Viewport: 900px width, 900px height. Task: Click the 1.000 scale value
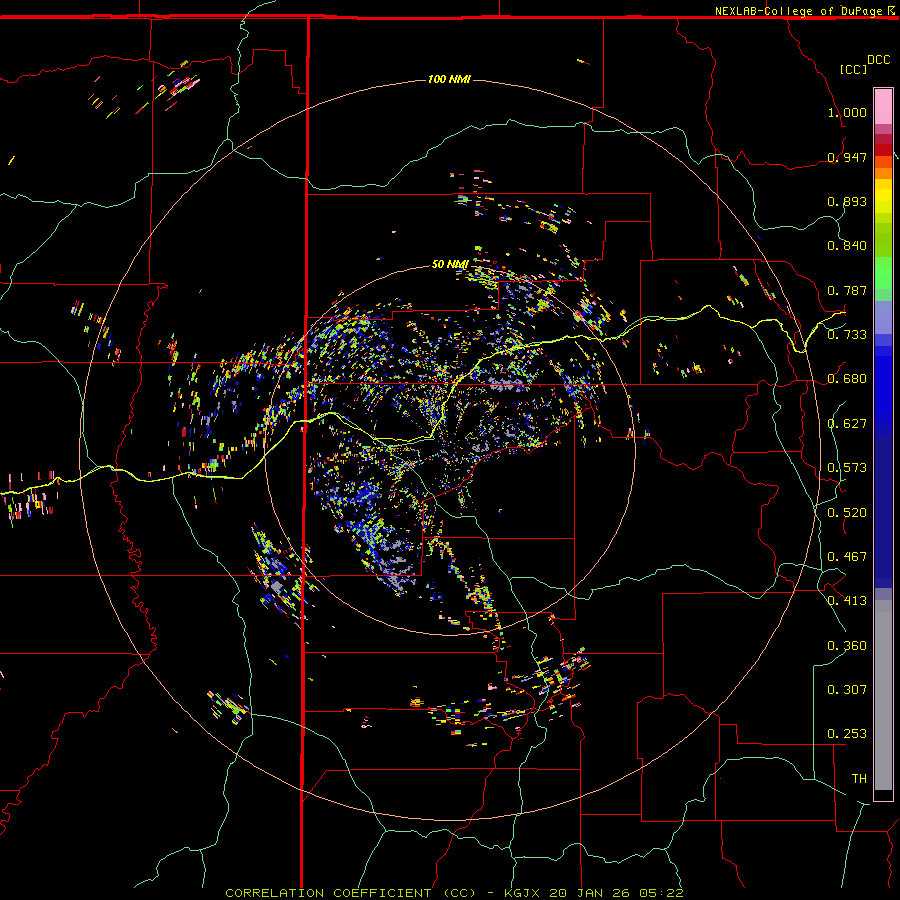click(x=847, y=112)
